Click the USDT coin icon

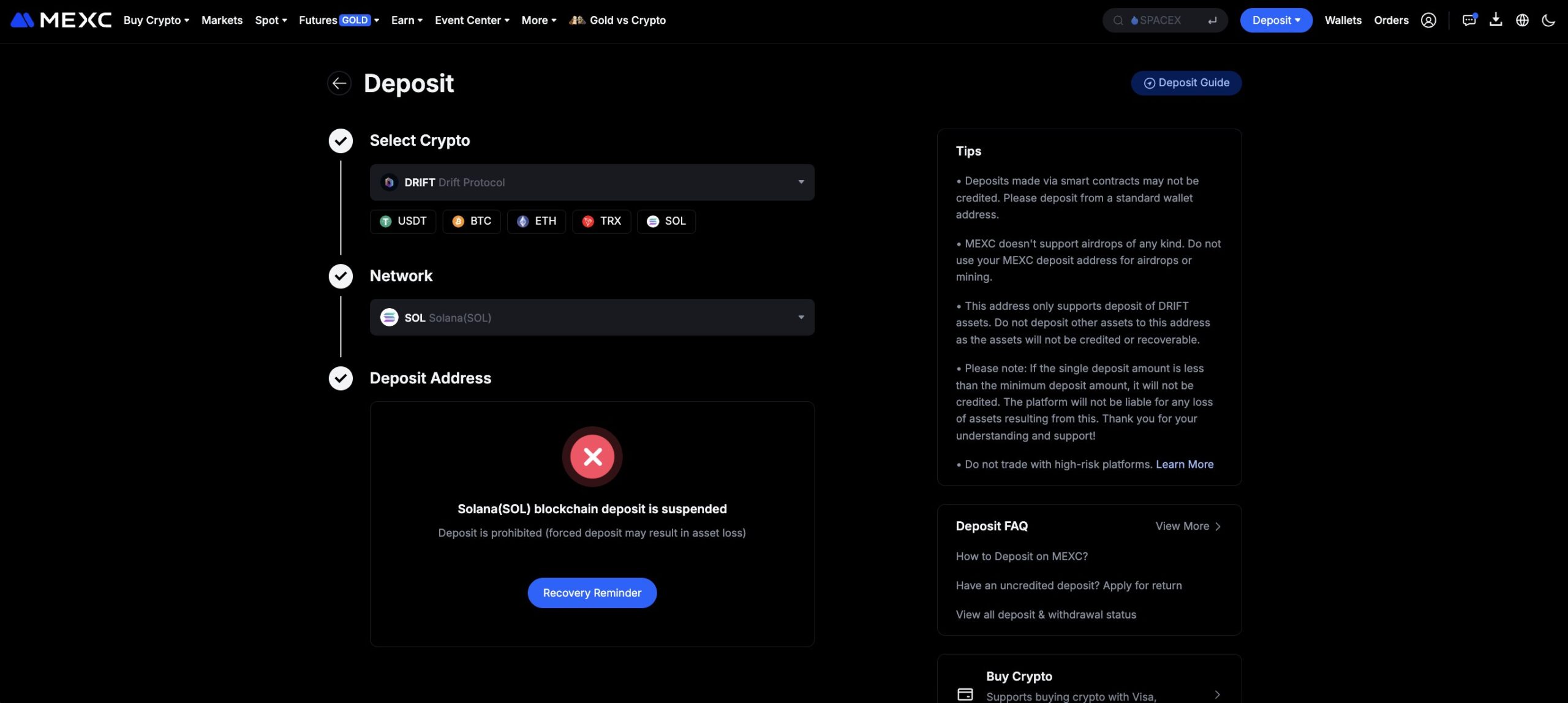click(x=385, y=222)
